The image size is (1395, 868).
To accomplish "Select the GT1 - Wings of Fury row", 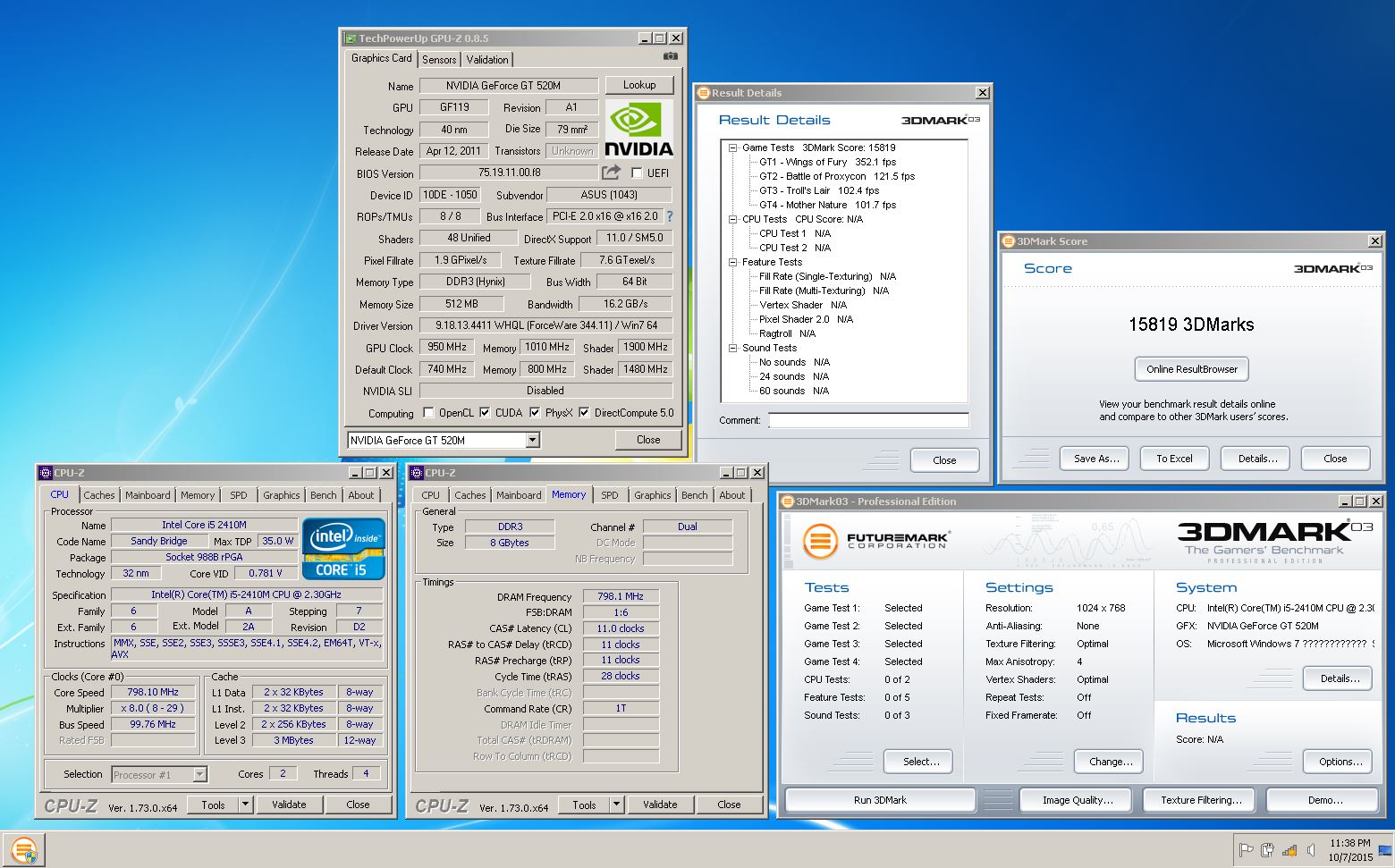I will pyautogui.click(x=827, y=162).
